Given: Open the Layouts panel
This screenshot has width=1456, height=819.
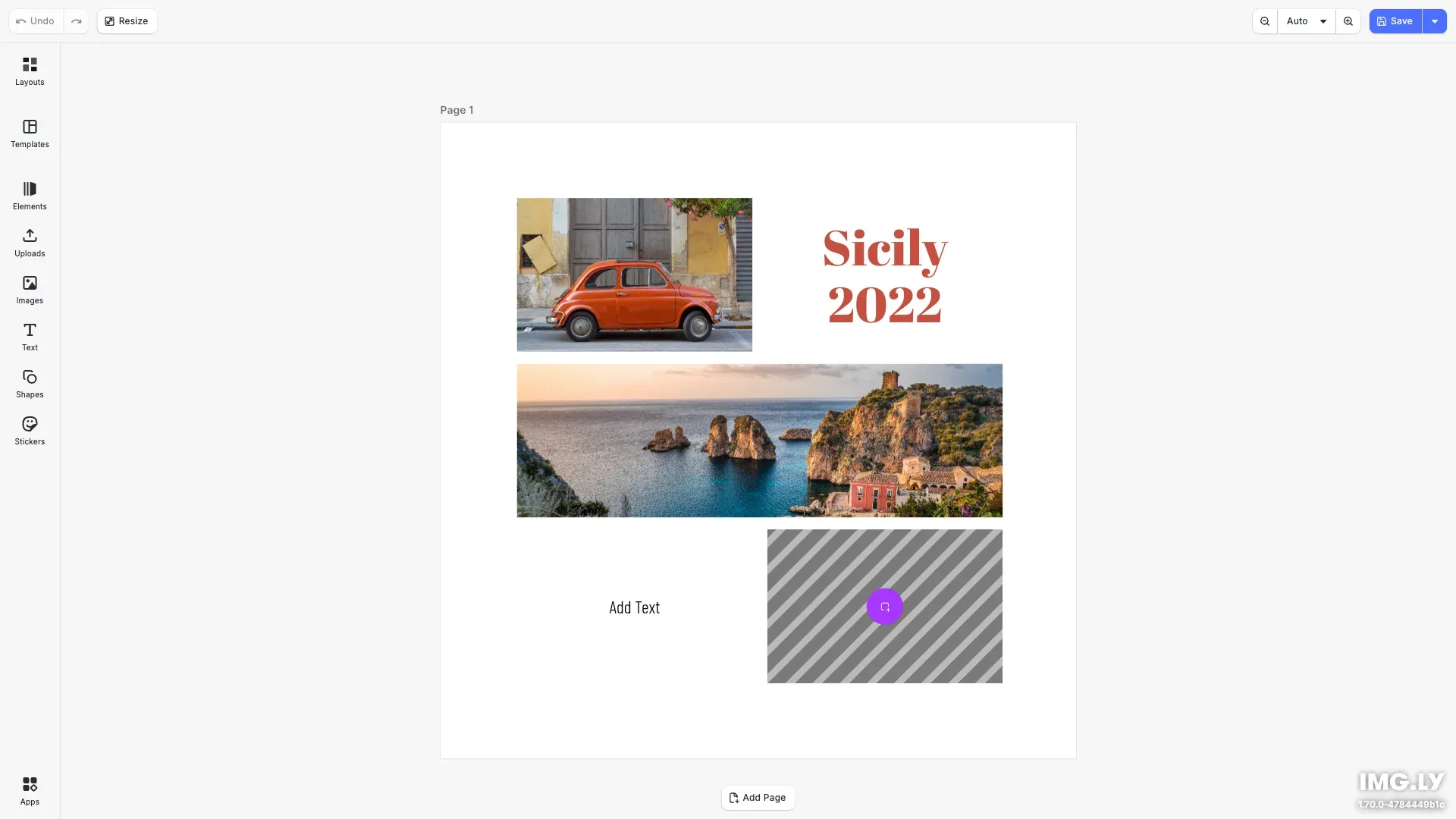Looking at the screenshot, I should click(x=30, y=71).
